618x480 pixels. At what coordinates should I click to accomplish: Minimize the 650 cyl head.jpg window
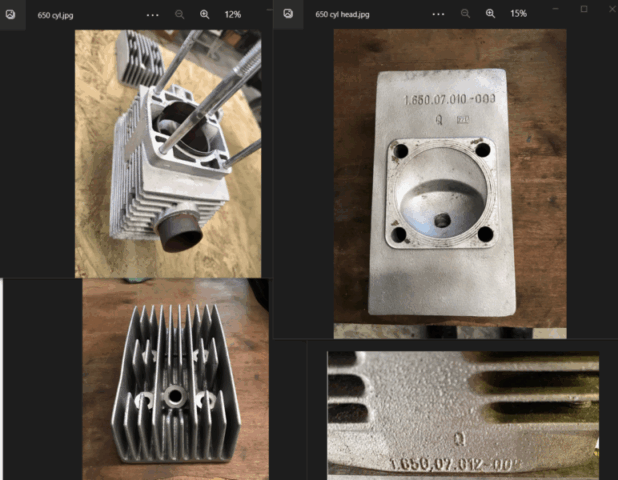point(556,9)
